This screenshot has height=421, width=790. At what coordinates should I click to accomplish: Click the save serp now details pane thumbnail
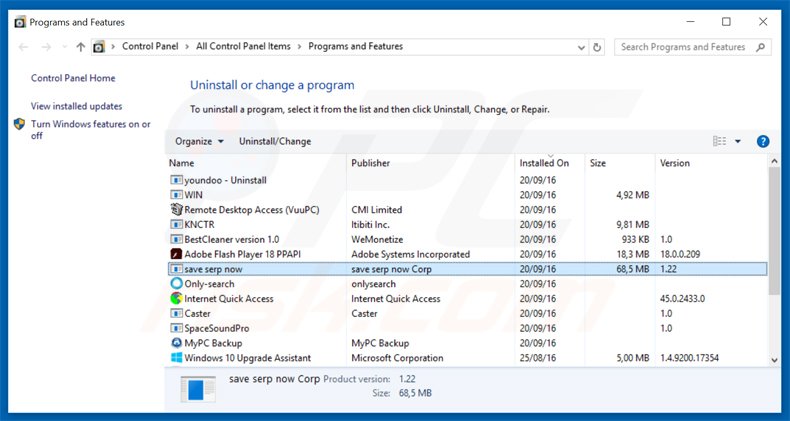[198, 389]
